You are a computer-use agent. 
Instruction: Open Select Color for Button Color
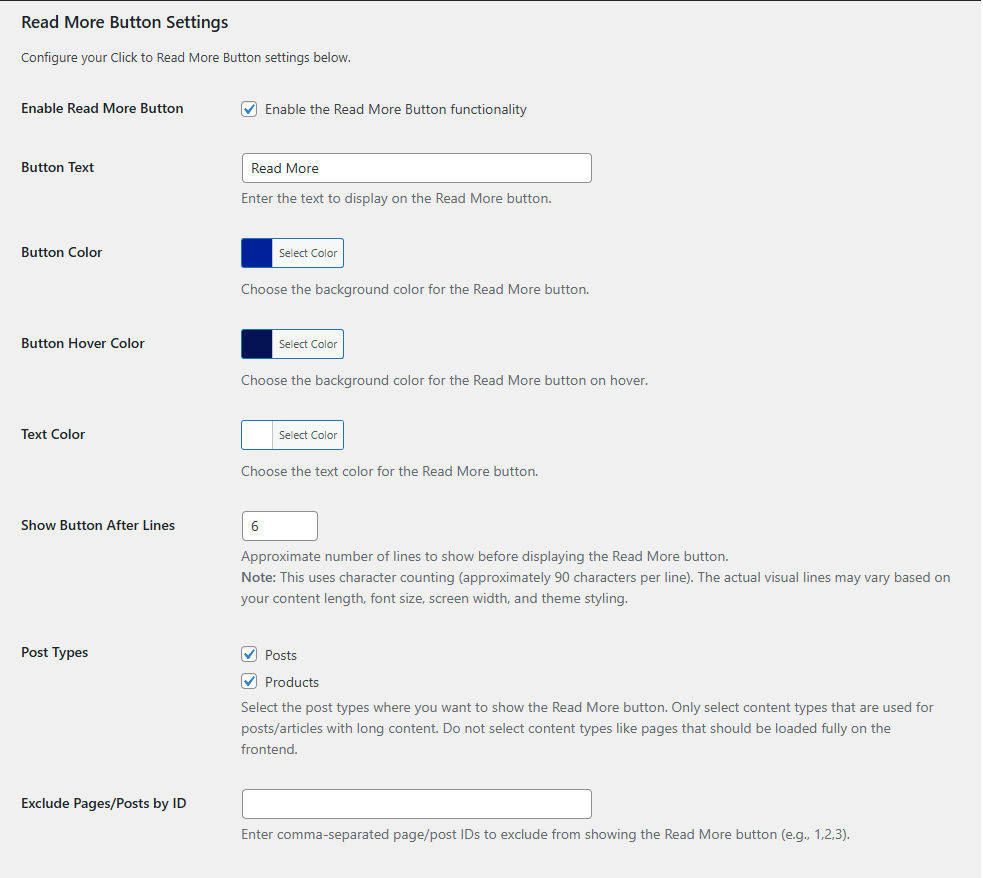(x=307, y=252)
